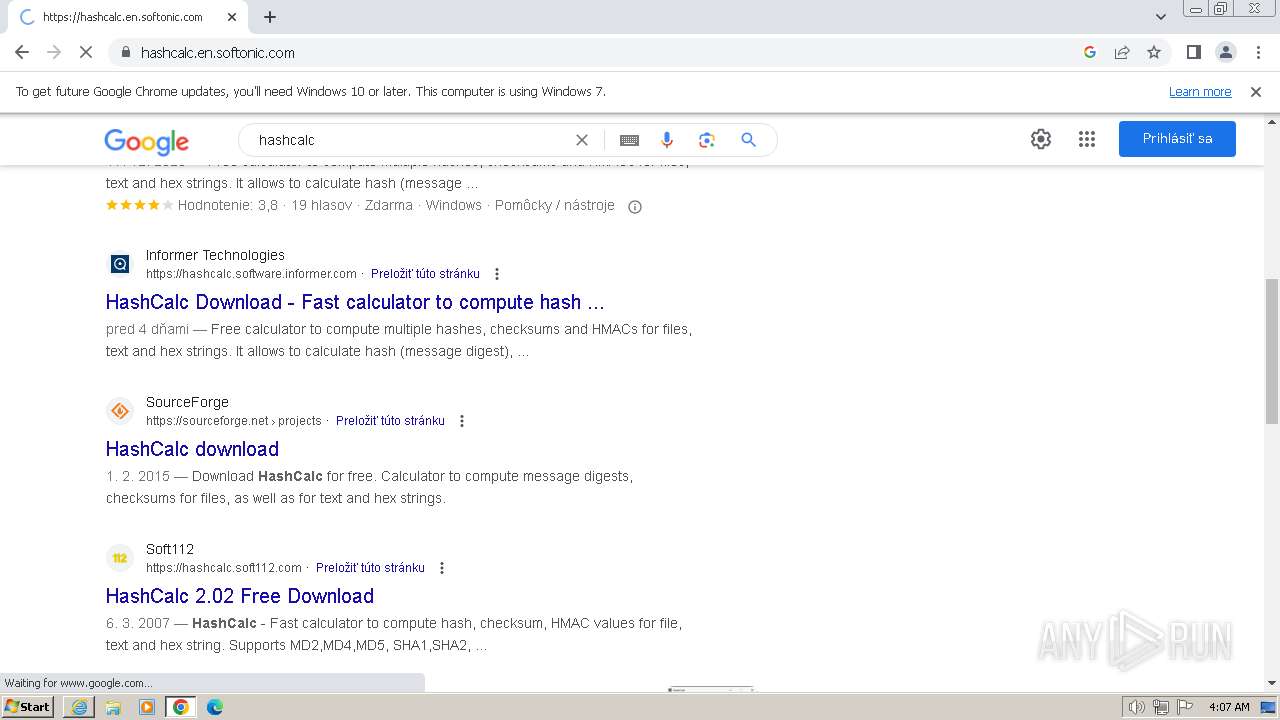This screenshot has height=720, width=1280.
Task: Toggle the Chrome side panel
Action: pos(1193,52)
